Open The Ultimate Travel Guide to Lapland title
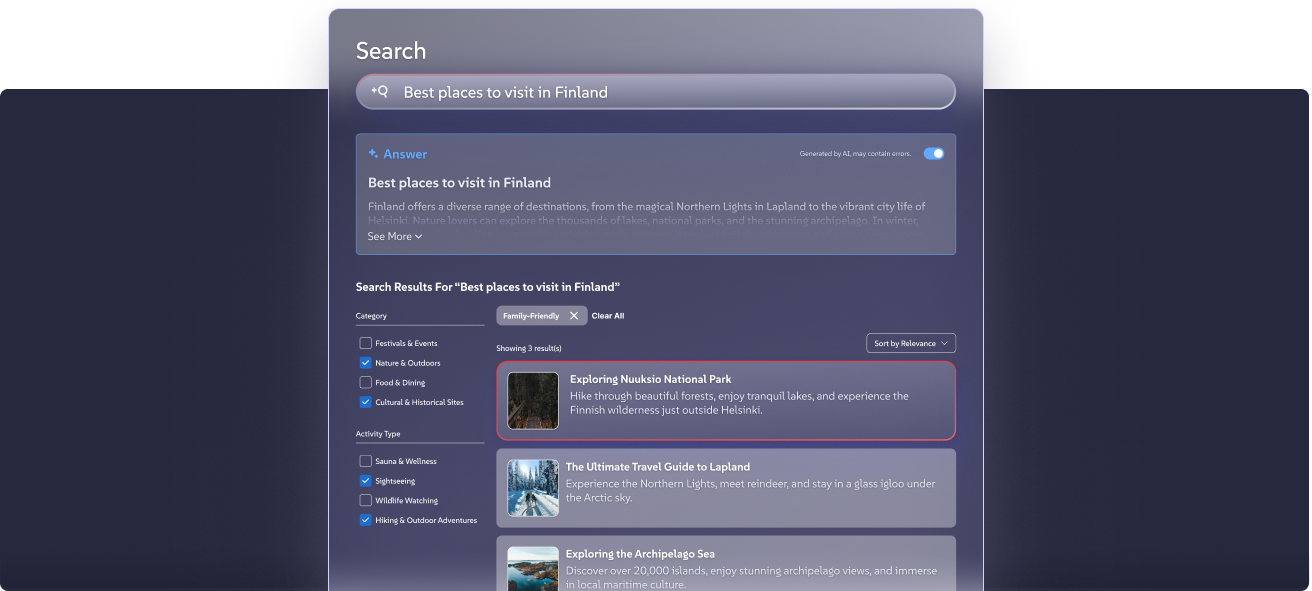The image size is (1312, 591). [x=657, y=467]
